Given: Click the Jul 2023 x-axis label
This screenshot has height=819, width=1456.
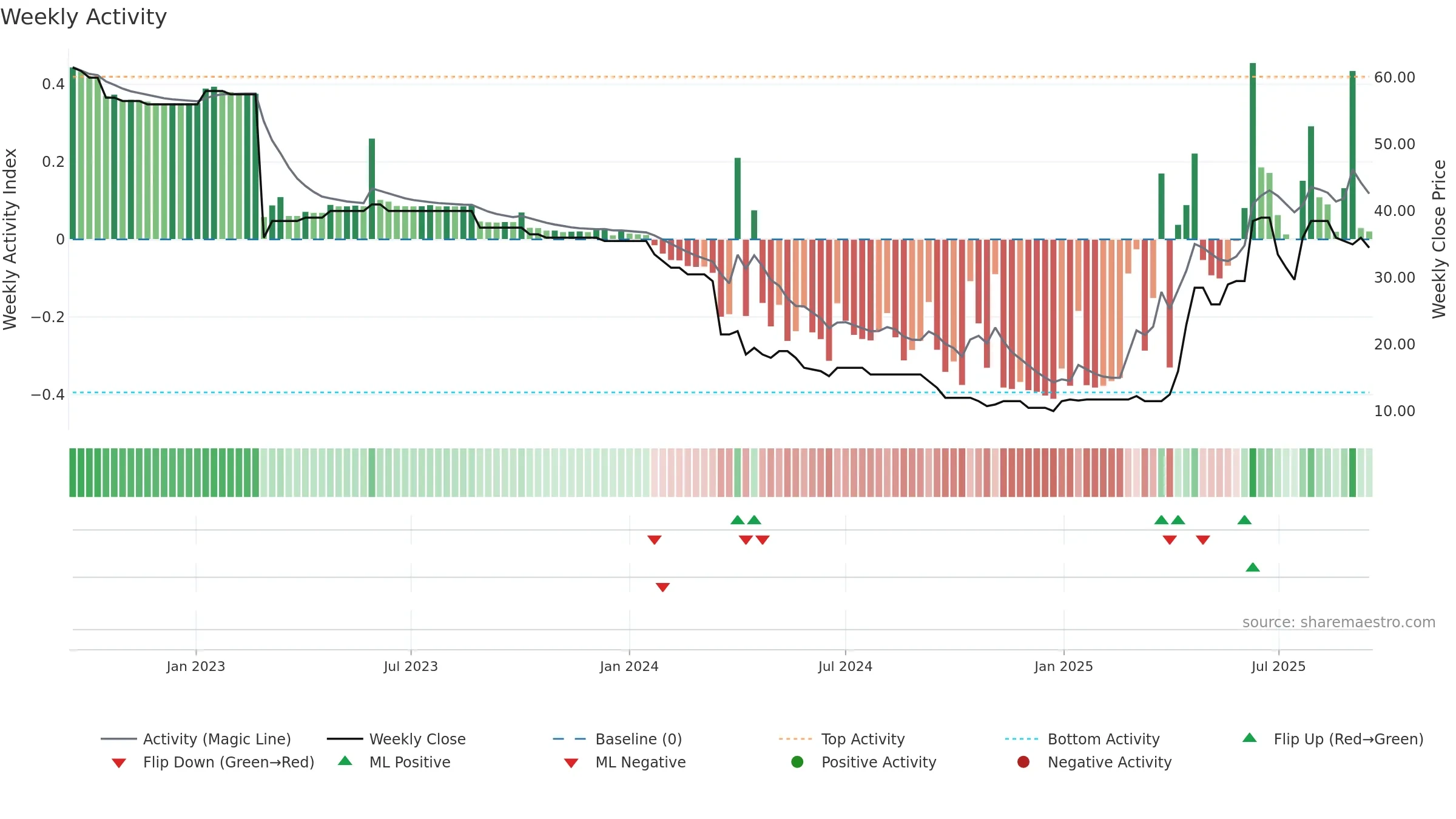Looking at the screenshot, I should tap(411, 666).
